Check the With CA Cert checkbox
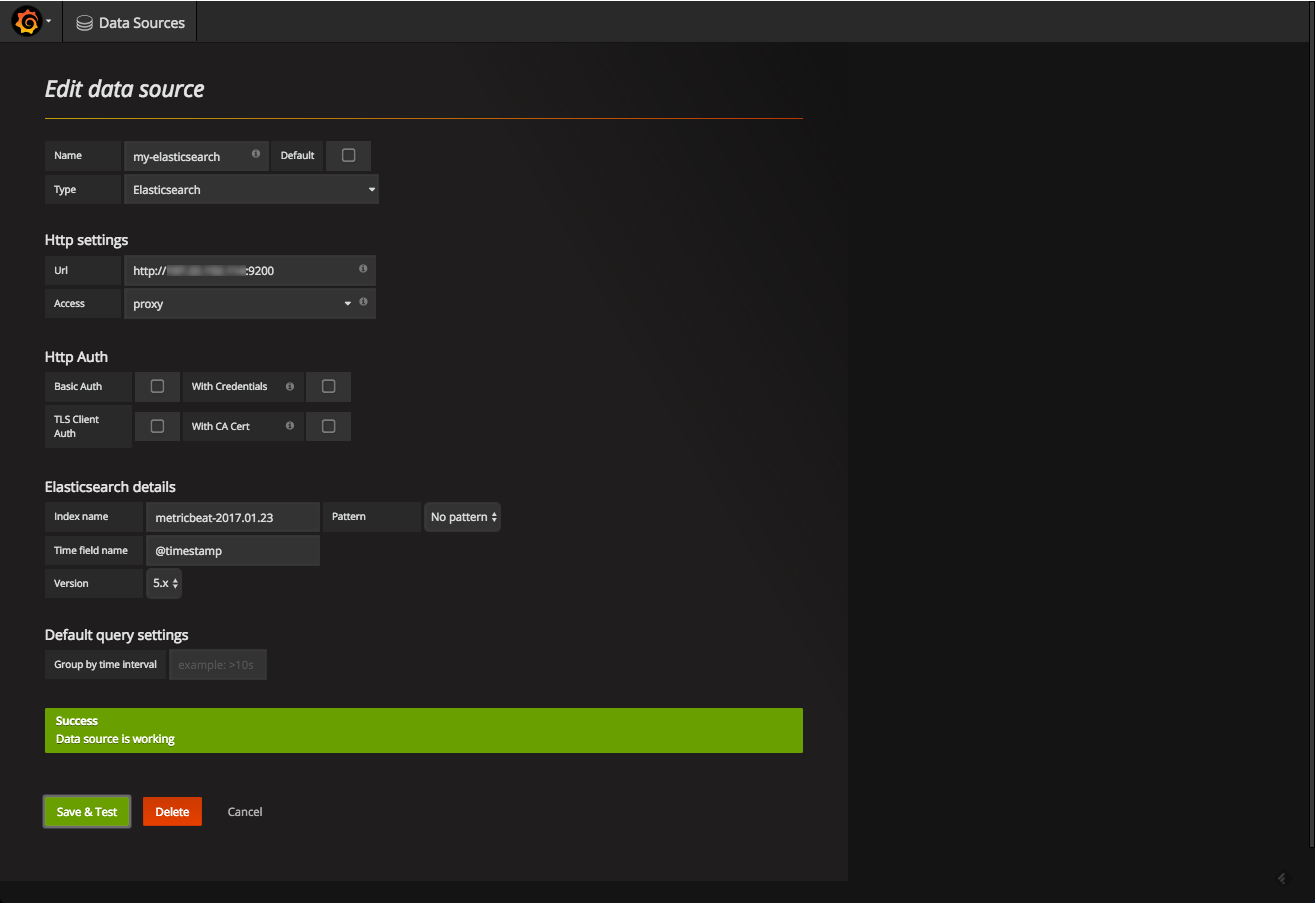1316x903 pixels. click(328, 426)
